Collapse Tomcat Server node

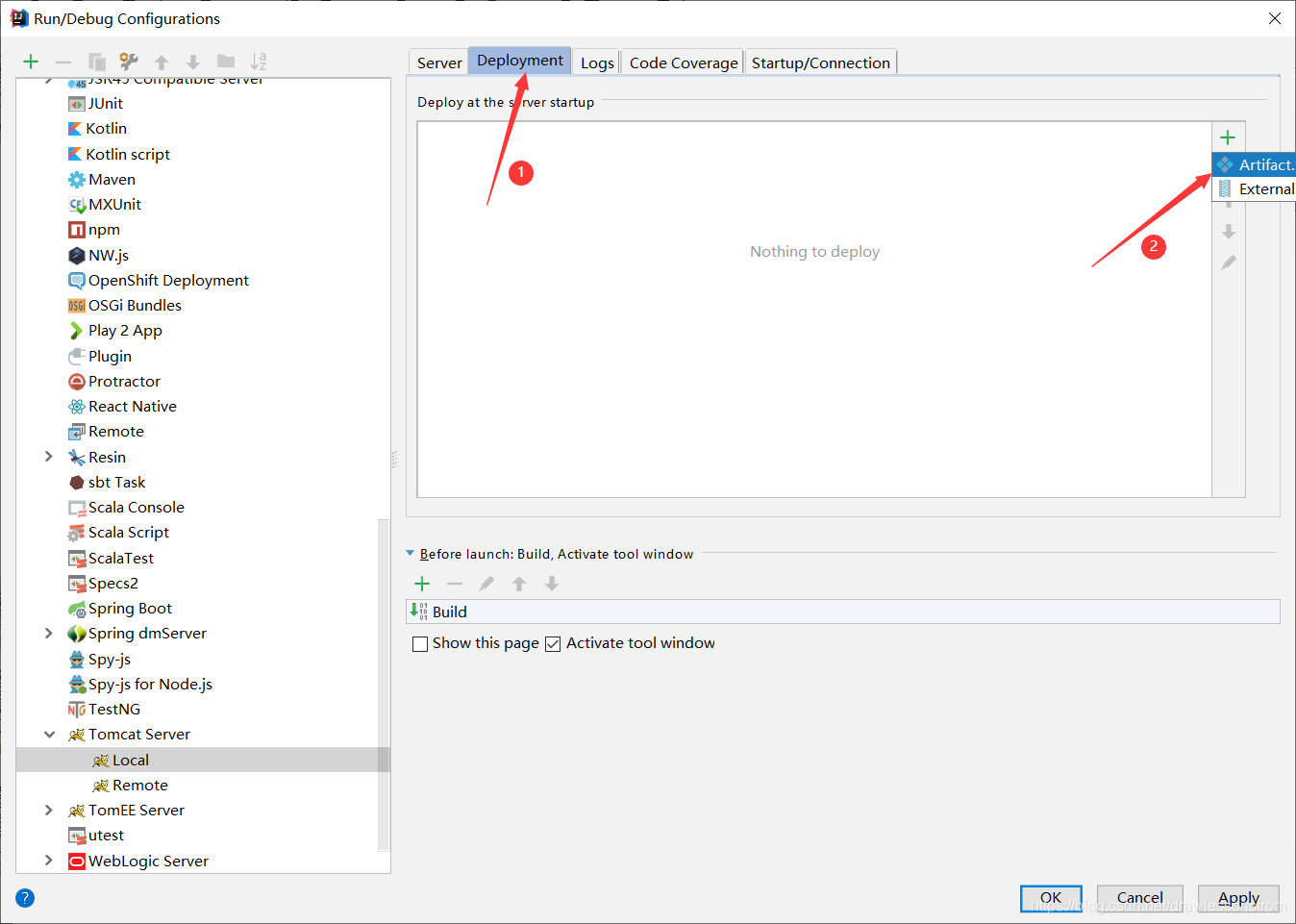pyautogui.click(x=49, y=735)
